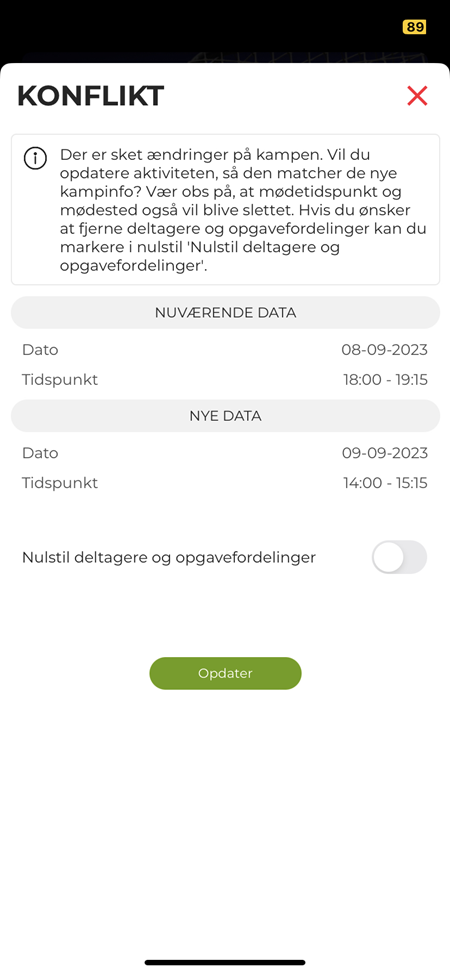Viewport: 450px width, 974px height.
Task: Tap the KONFLIKT title heading
Action: 91,96
